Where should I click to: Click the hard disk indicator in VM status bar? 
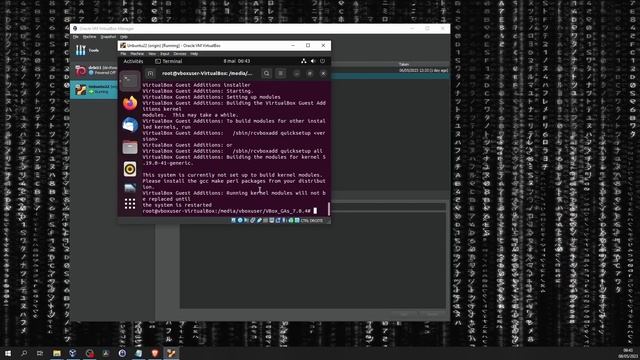pyautogui.click(x=233, y=220)
